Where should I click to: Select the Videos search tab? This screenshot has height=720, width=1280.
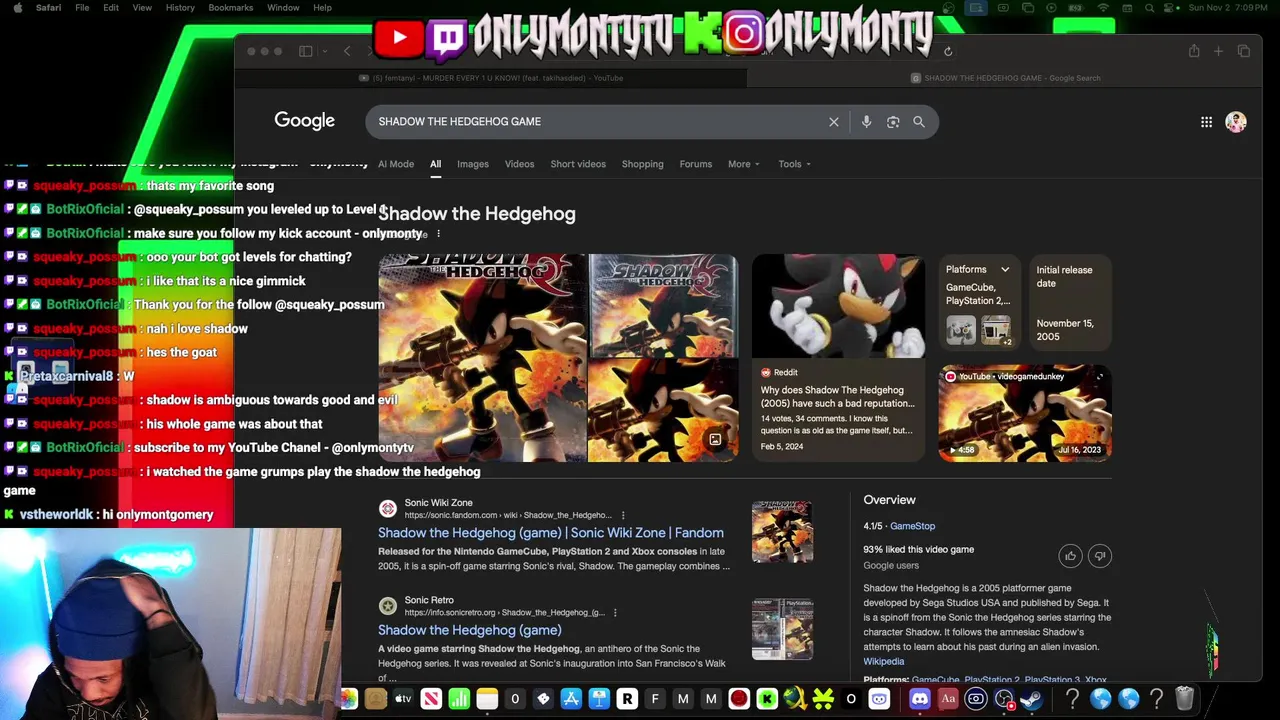click(x=519, y=164)
